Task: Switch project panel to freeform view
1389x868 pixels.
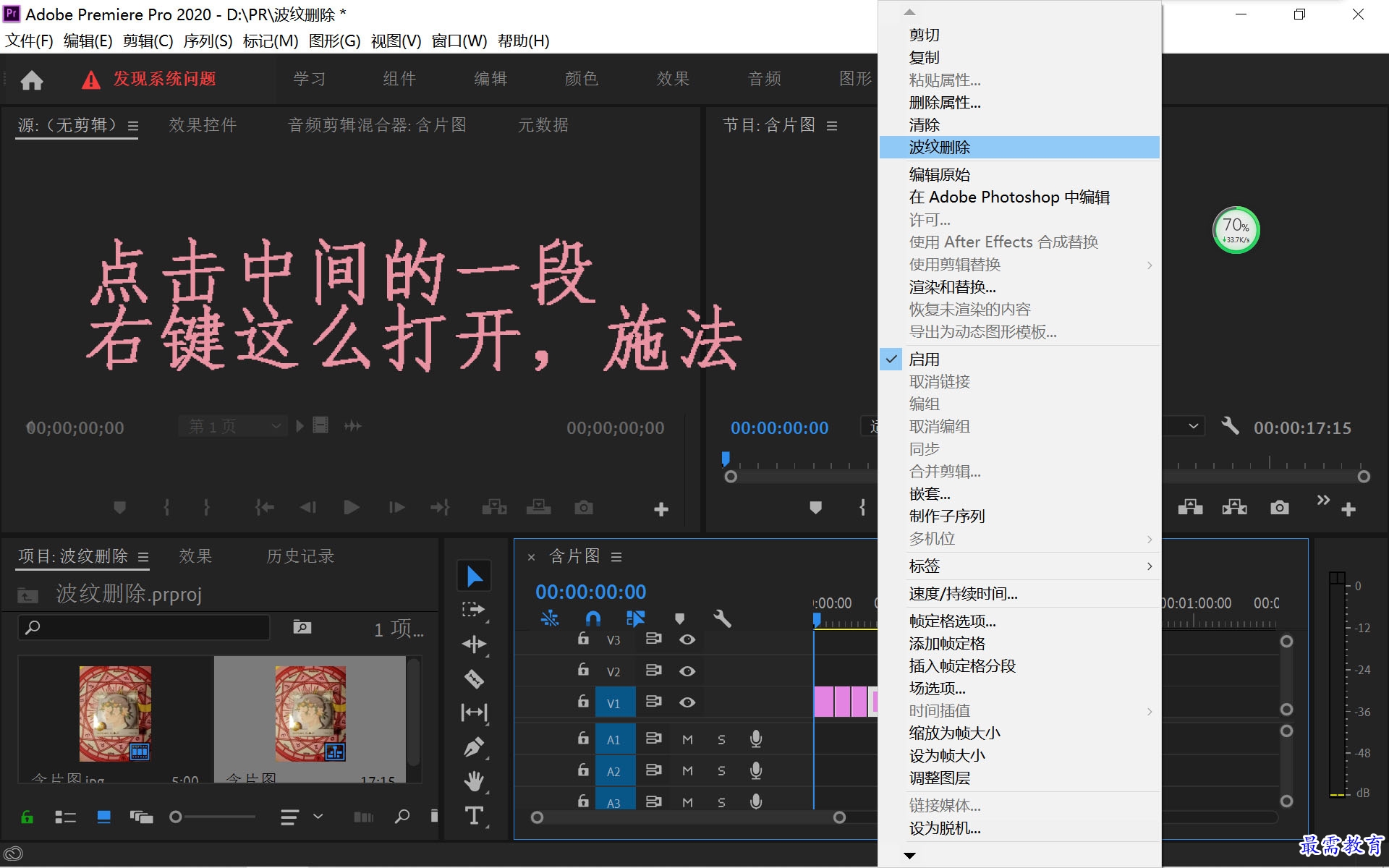Action: pyautogui.click(x=141, y=817)
